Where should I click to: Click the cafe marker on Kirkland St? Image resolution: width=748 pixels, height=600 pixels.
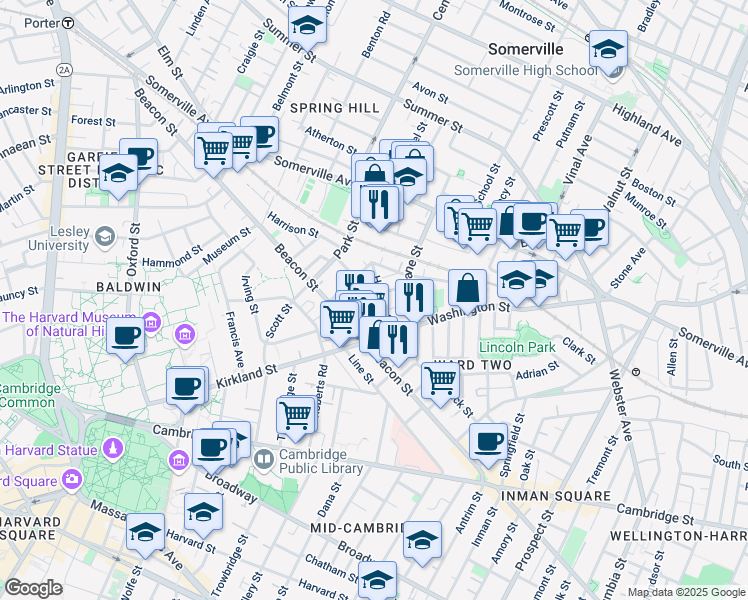[x=186, y=387]
